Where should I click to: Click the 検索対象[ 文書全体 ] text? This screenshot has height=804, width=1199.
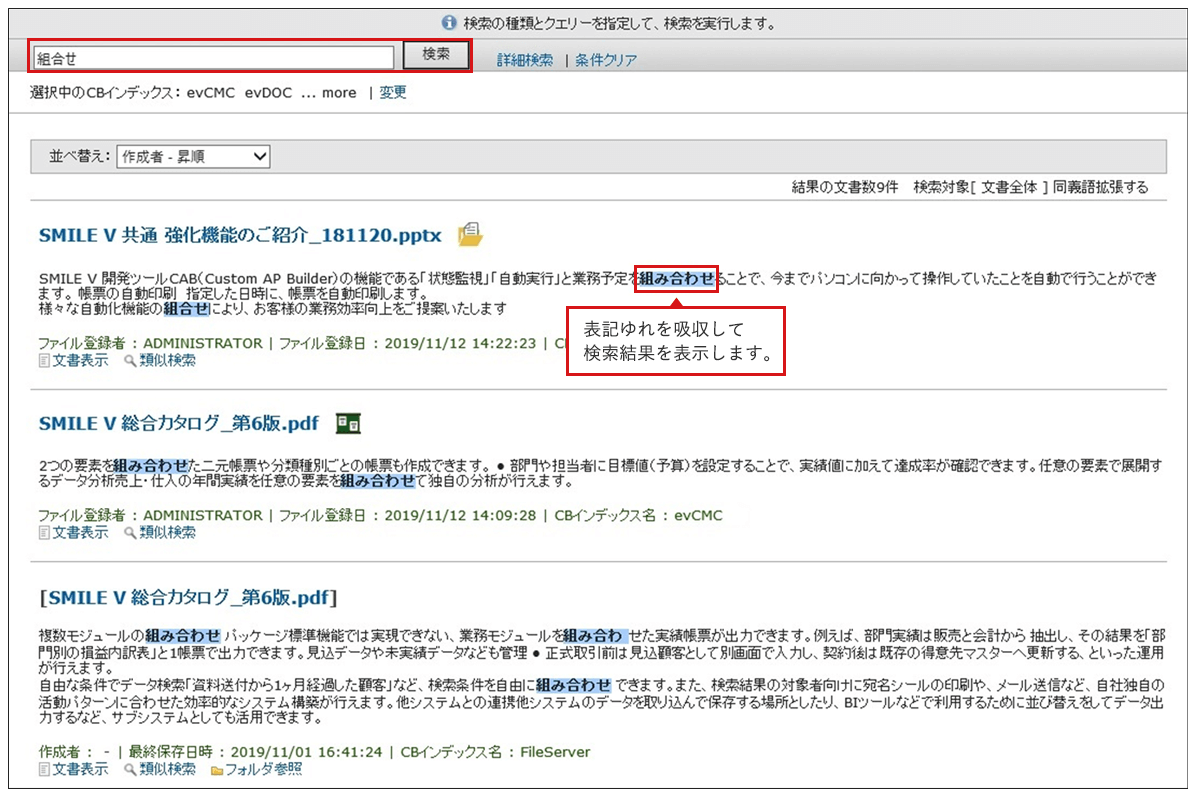tap(980, 187)
